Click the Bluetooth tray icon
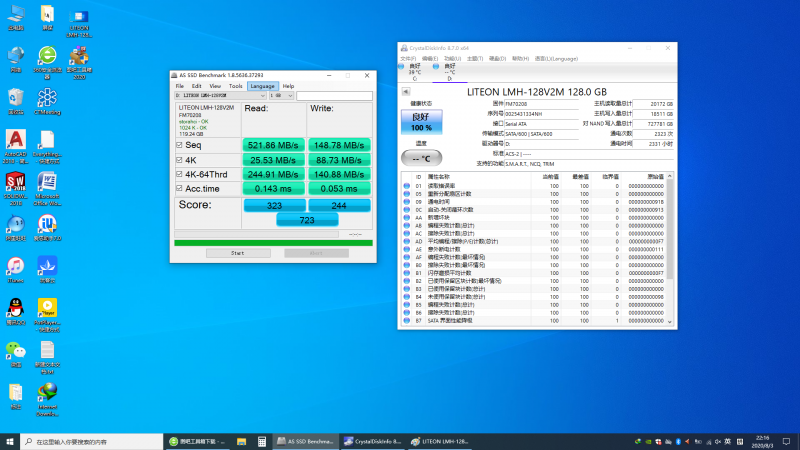The width and height of the screenshot is (800, 450). click(x=678, y=441)
